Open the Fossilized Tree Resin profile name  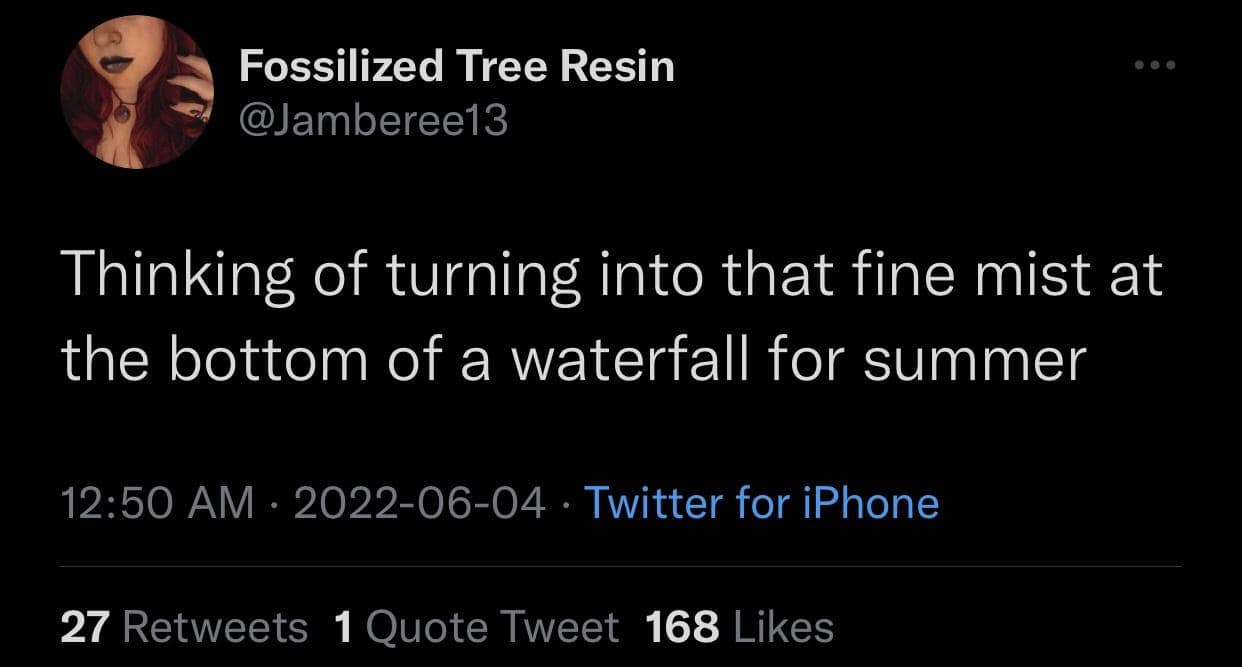click(x=457, y=67)
